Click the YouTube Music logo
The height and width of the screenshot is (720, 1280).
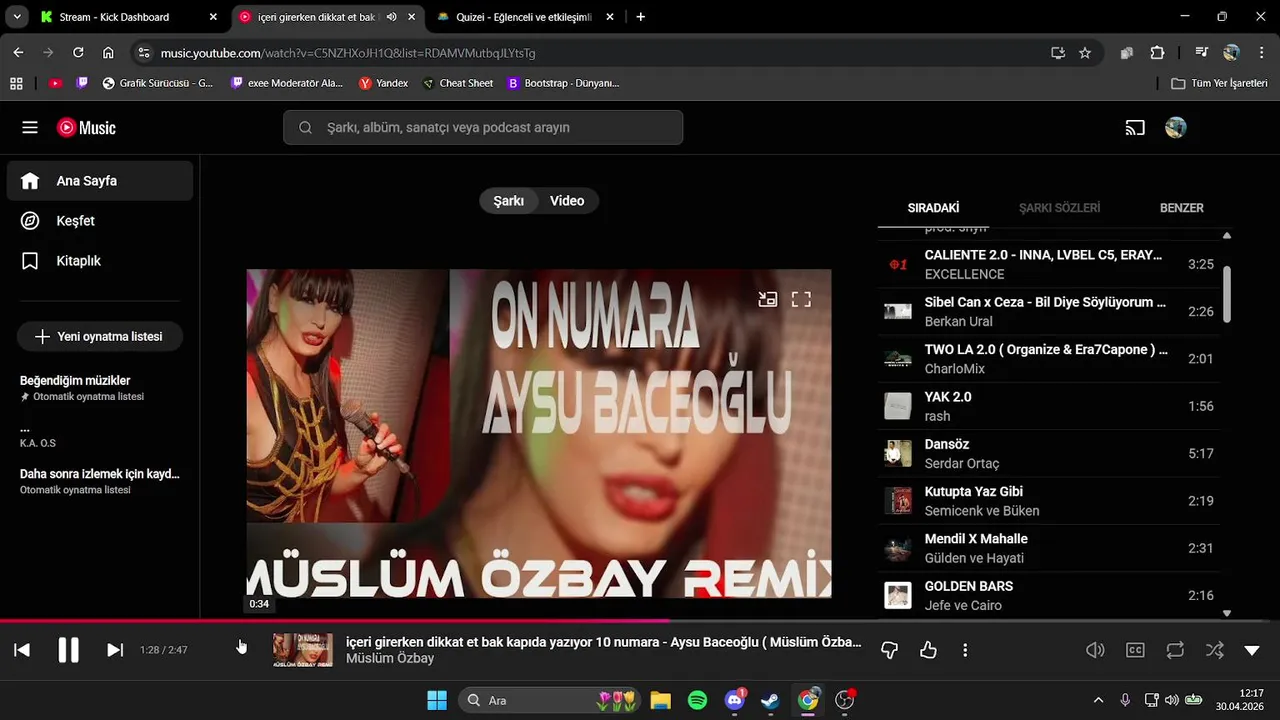click(86, 128)
